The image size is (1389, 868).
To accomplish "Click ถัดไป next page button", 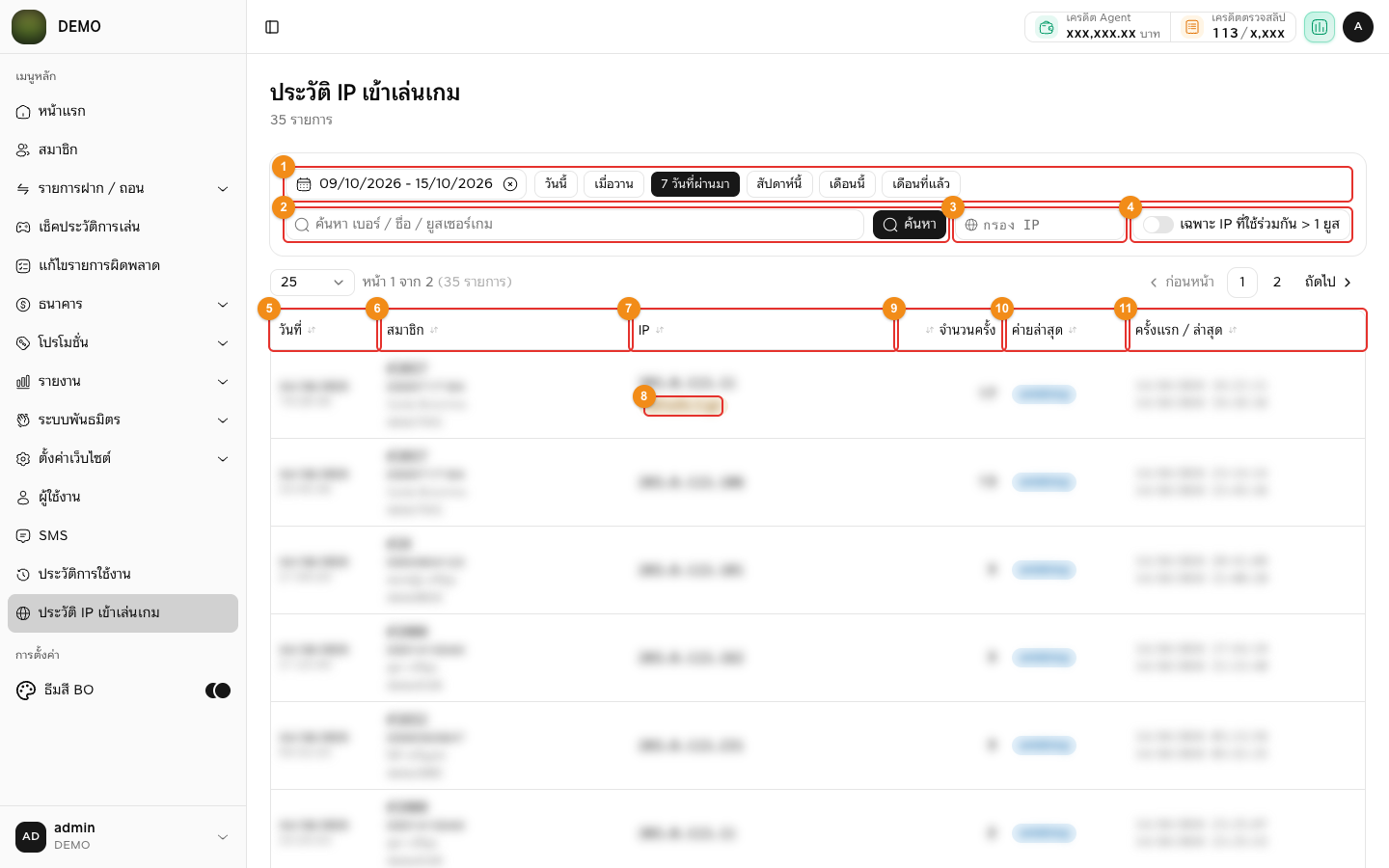I will click(1328, 282).
